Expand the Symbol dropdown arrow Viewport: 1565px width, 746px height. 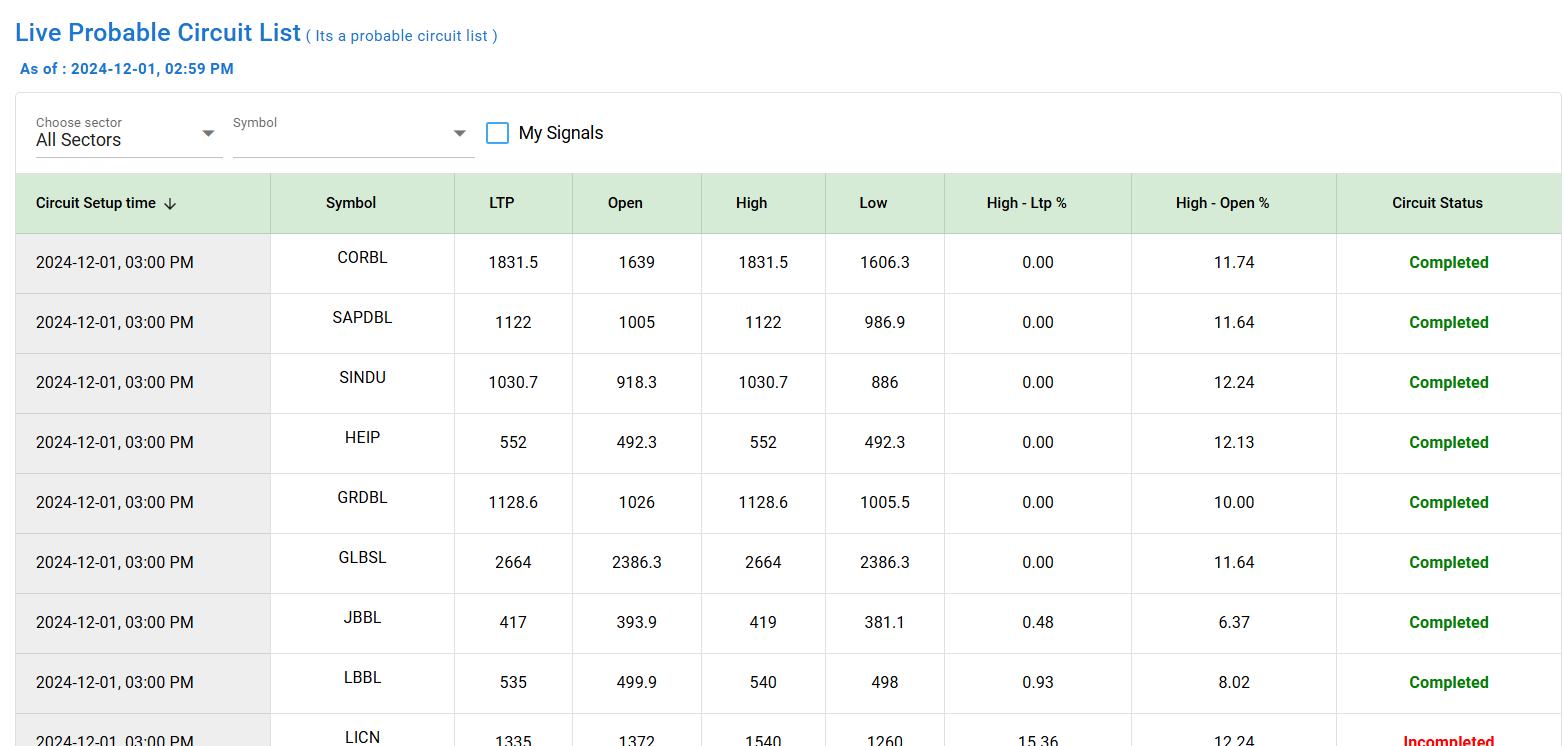[460, 133]
